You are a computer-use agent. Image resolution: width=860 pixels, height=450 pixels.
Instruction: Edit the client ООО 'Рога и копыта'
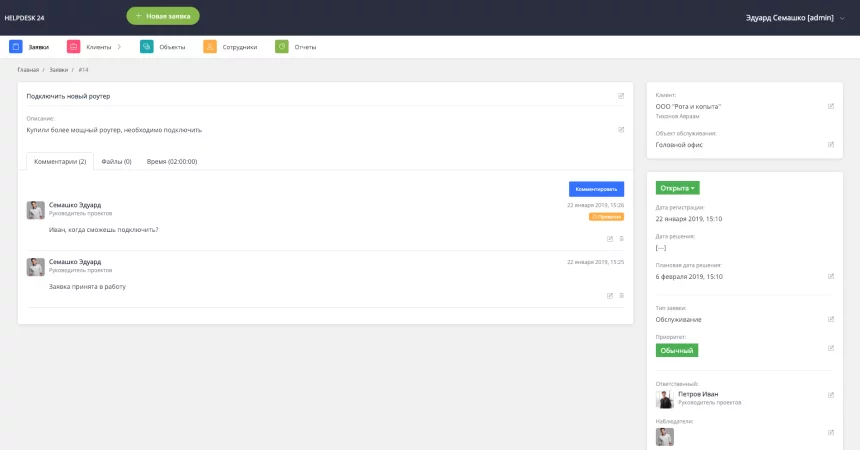pyautogui.click(x=831, y=106)
